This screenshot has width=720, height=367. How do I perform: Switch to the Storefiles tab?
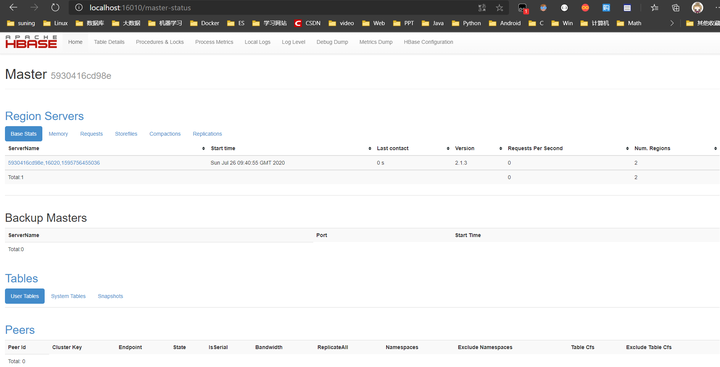126,134
